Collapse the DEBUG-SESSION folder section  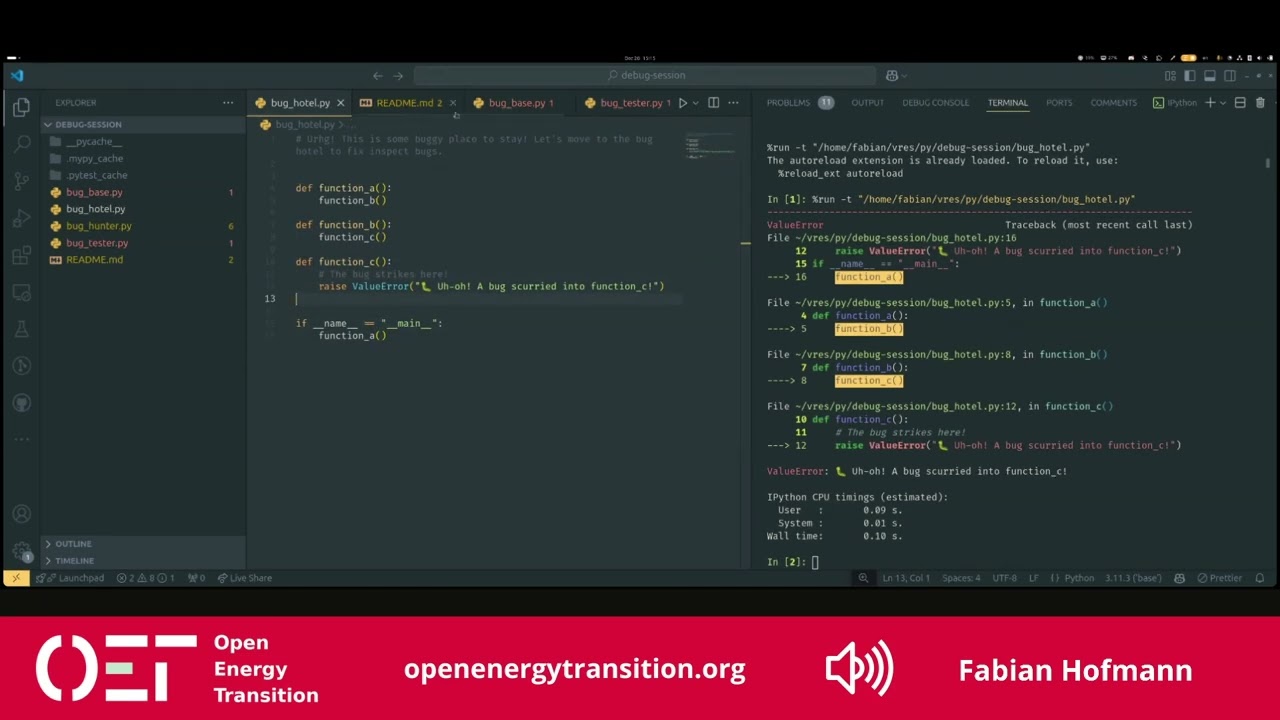[143, 124]
